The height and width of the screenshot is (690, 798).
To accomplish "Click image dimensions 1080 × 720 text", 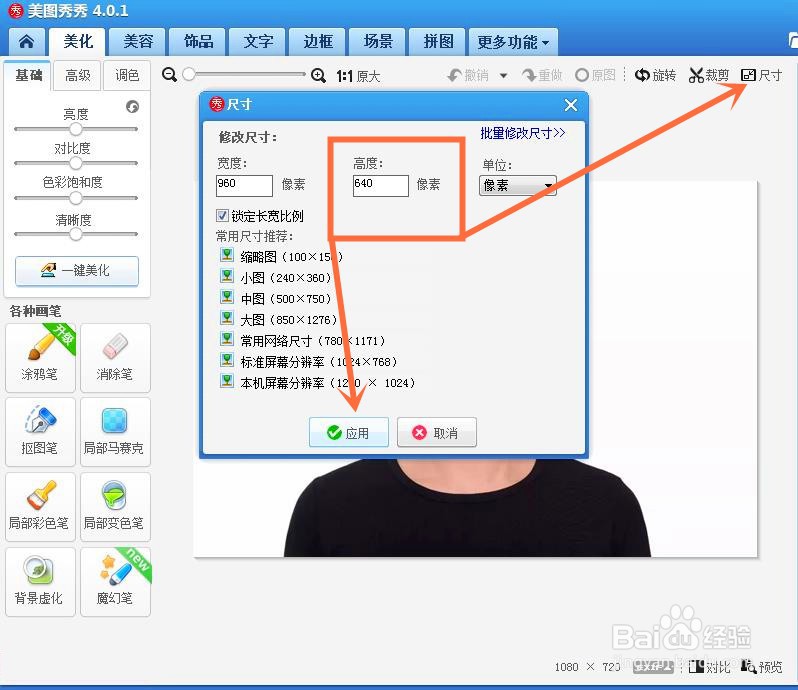I will 587,667.
